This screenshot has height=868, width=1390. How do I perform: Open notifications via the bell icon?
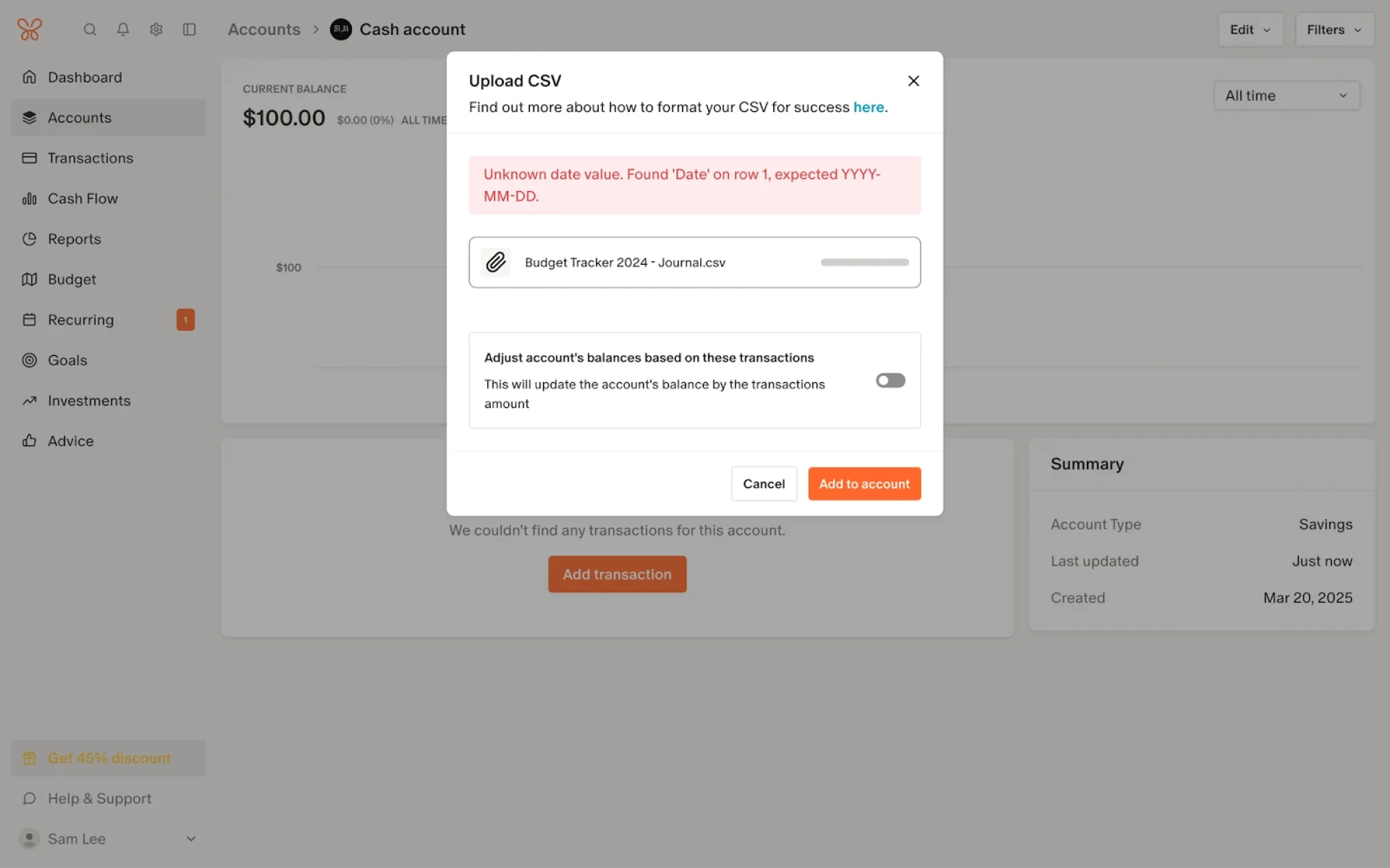click(x=123, y=29)
